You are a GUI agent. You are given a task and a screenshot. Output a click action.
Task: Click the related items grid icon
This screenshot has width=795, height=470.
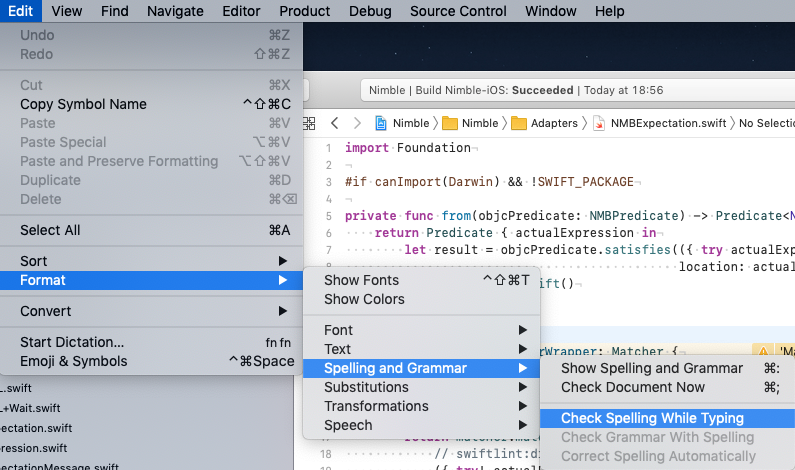coord(308,123)
